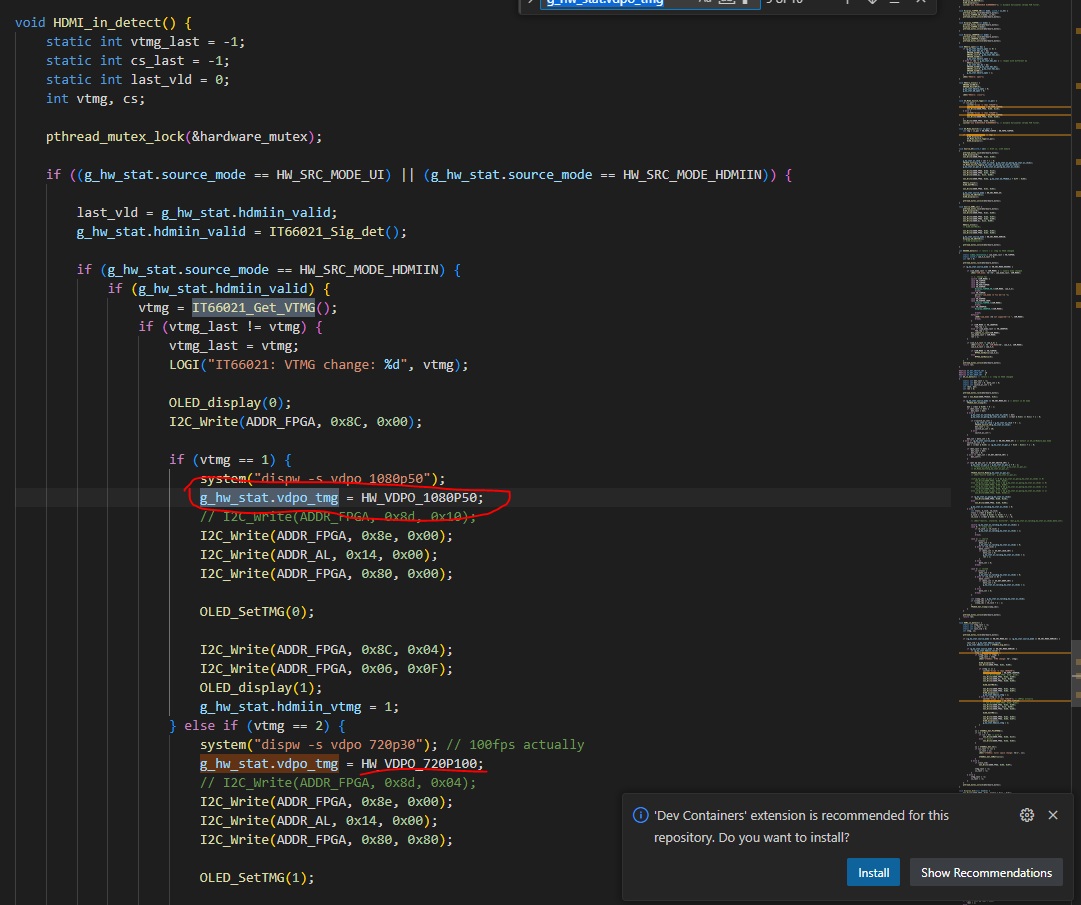Dismiss the Dev Containers notification
The height and width of the screenshot is (905, 1081).
[x=1053, y=815]
